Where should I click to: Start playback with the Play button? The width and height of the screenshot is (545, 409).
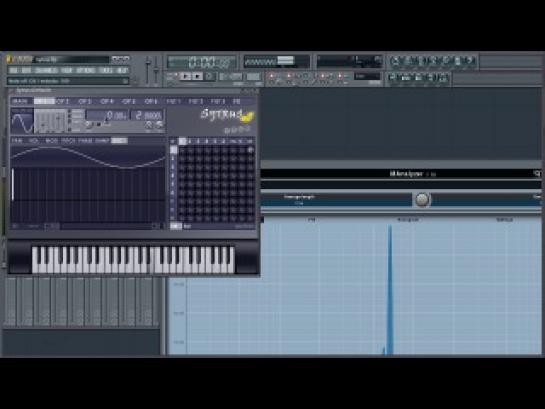186,76
